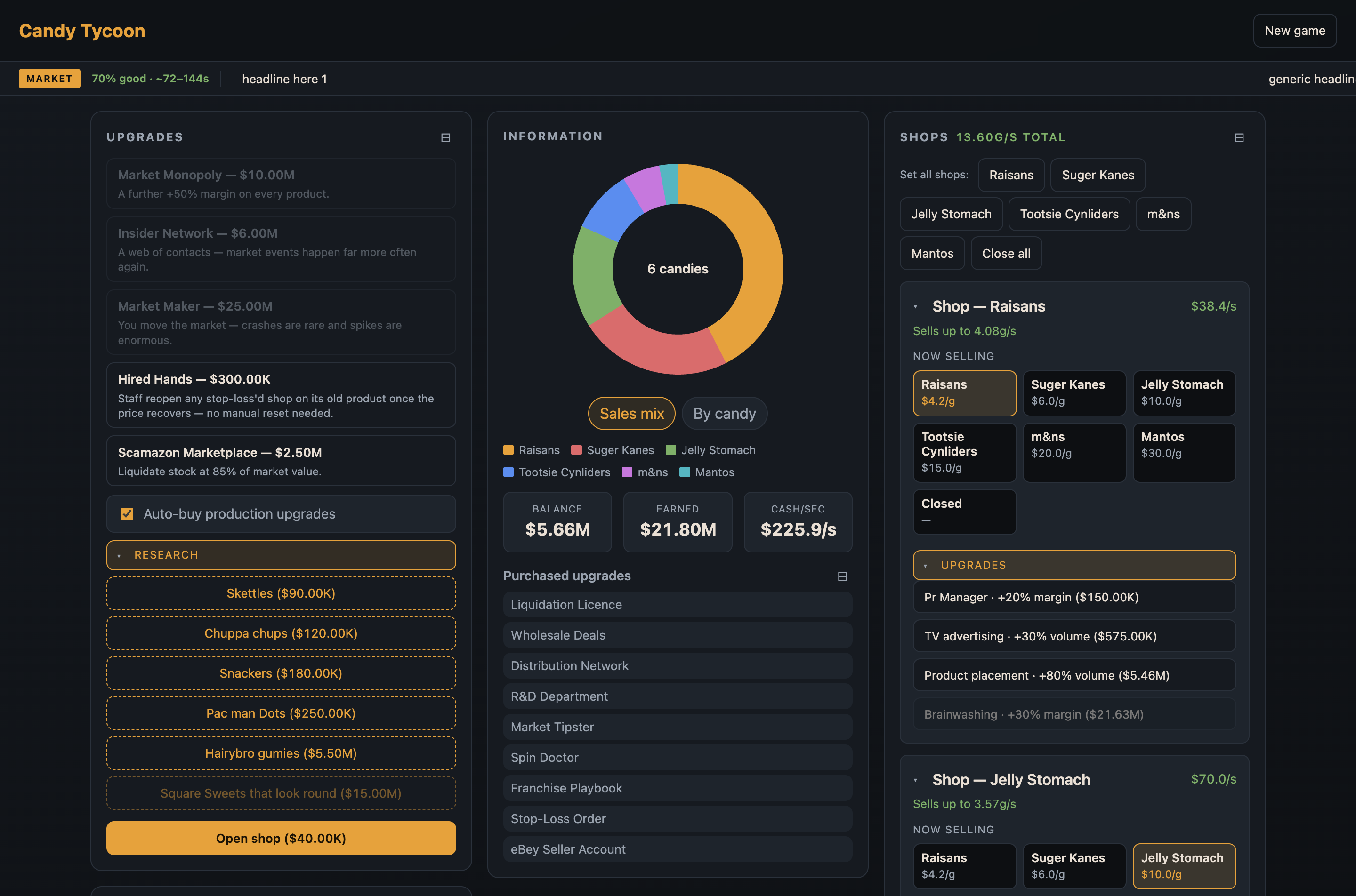Screen dimensions: 1356x896
Task: Set all shops to m&ns
Action: (x=1163, y=214)
